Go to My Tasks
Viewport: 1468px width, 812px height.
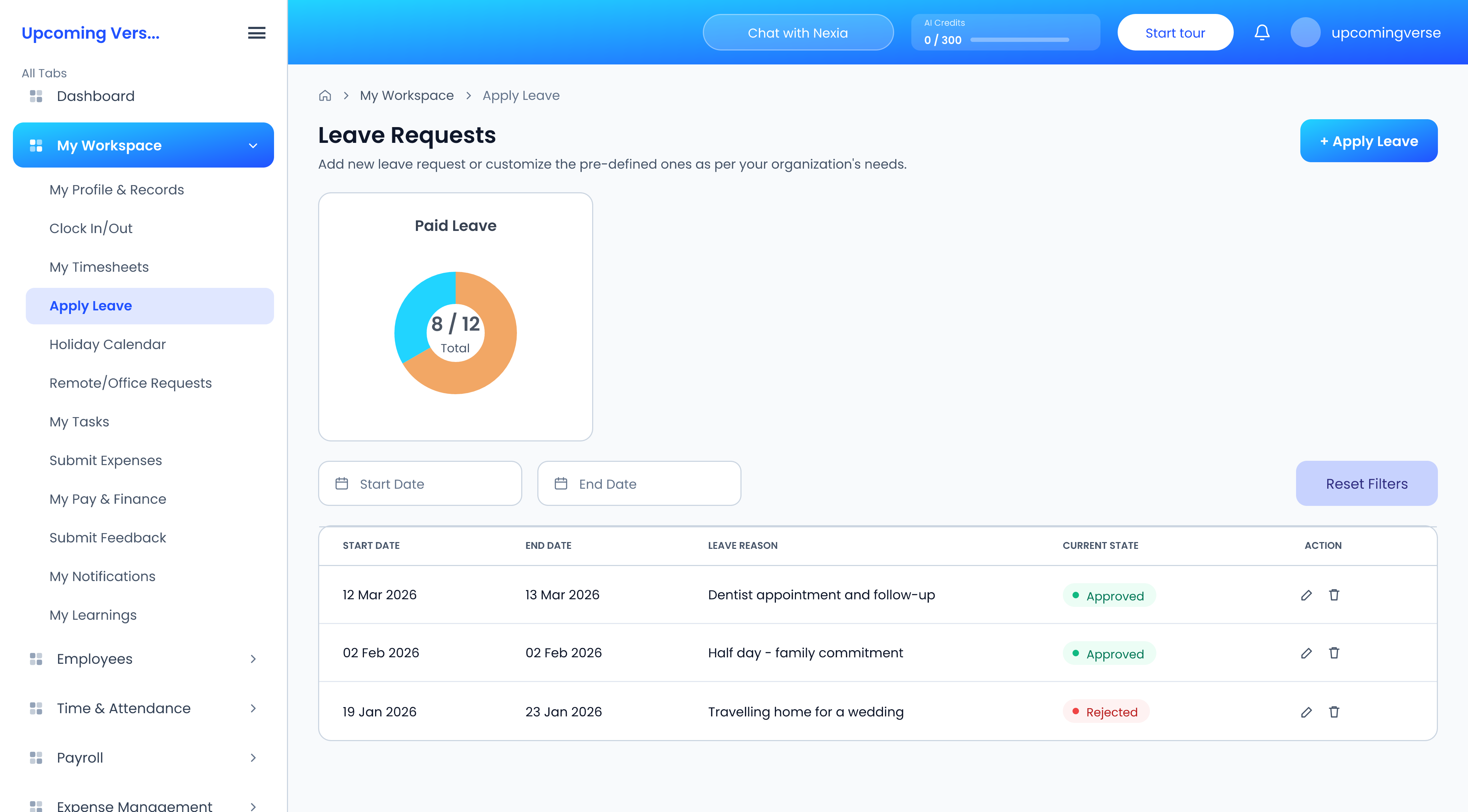pyautogui.click(x=79, y=422)
